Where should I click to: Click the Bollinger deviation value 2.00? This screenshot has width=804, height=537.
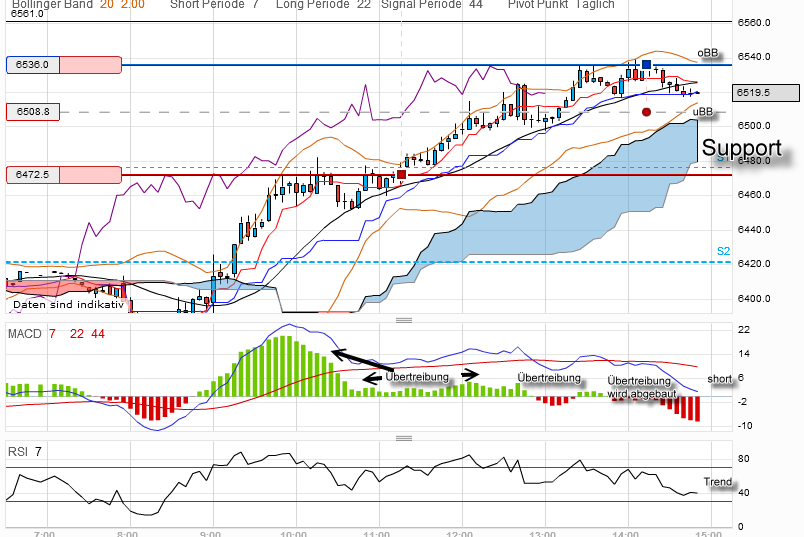(133, 4)
